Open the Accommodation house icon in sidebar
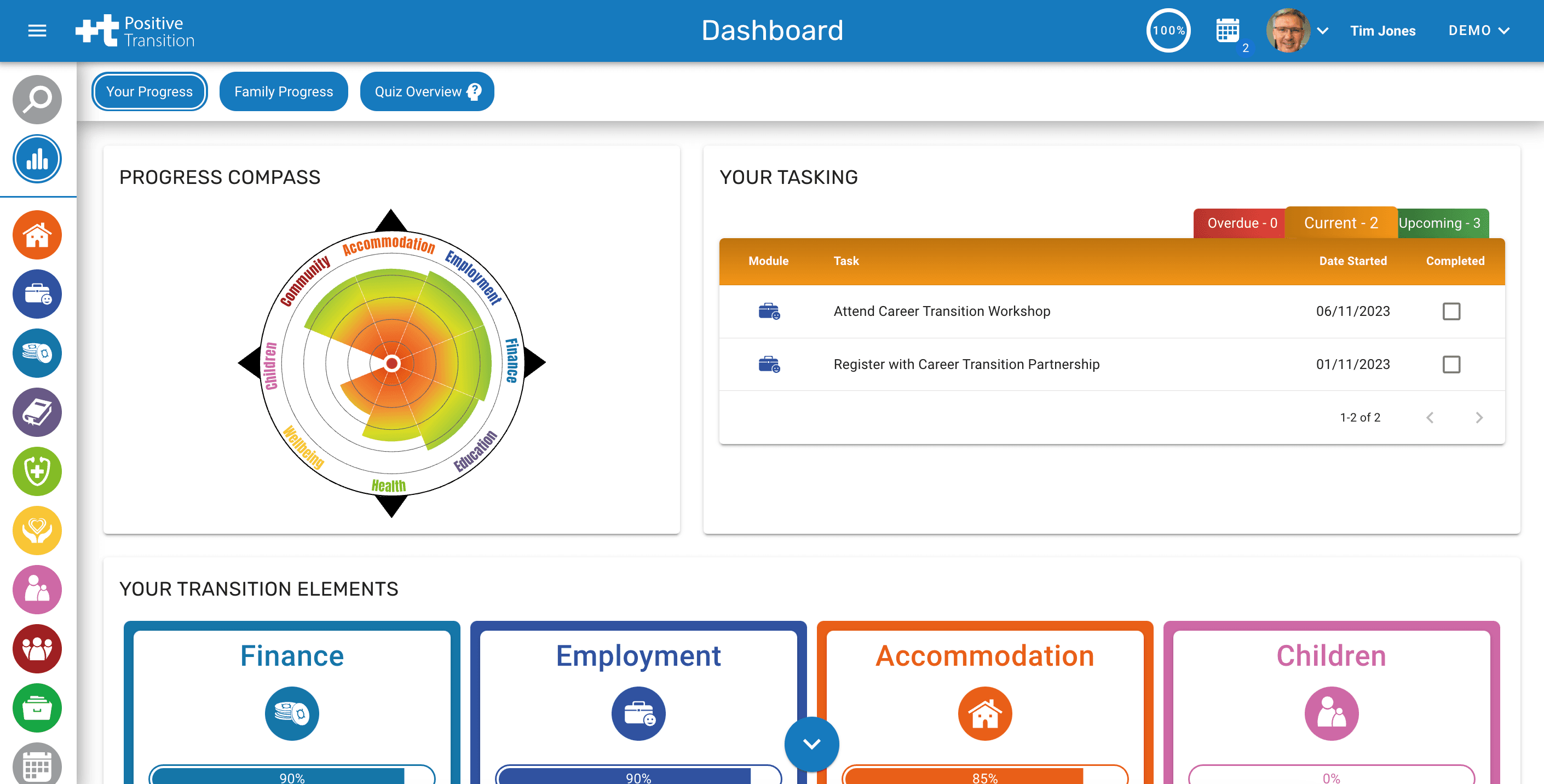 click(37, 235)
